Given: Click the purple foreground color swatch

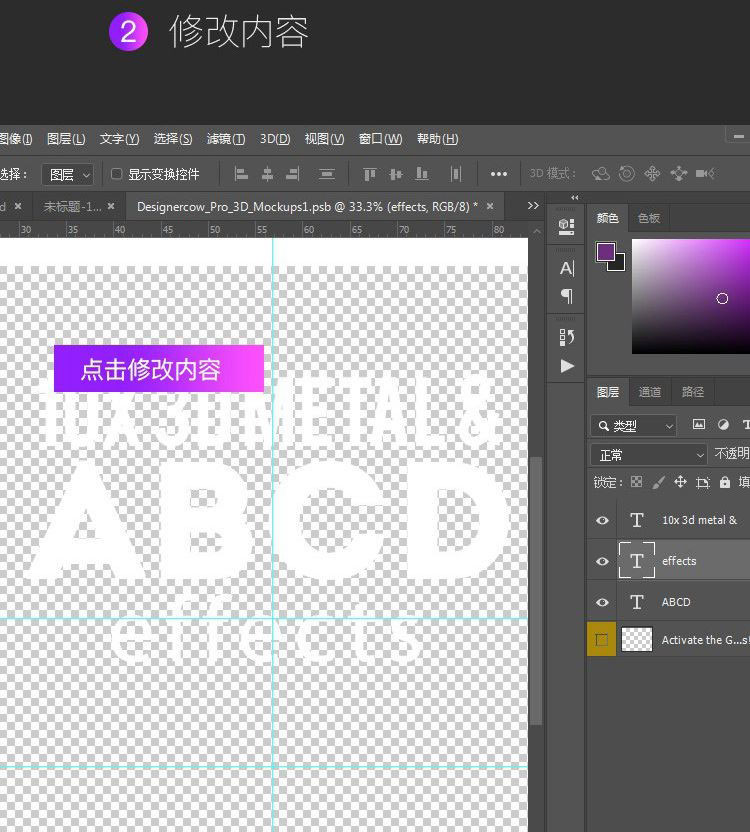Looking at the screenshot, I should pyautogui.click(x=606, y=252).
